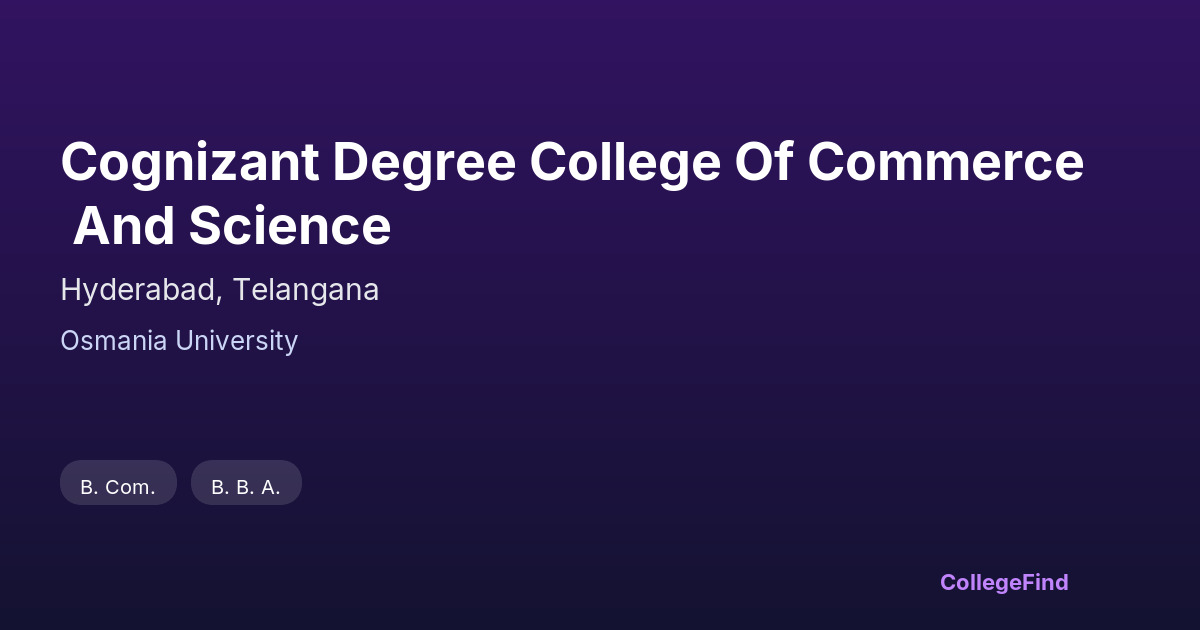Choose the B. B. A. course tag
Viewport: 1200px width, 630px height.
(x=246, y=487)
